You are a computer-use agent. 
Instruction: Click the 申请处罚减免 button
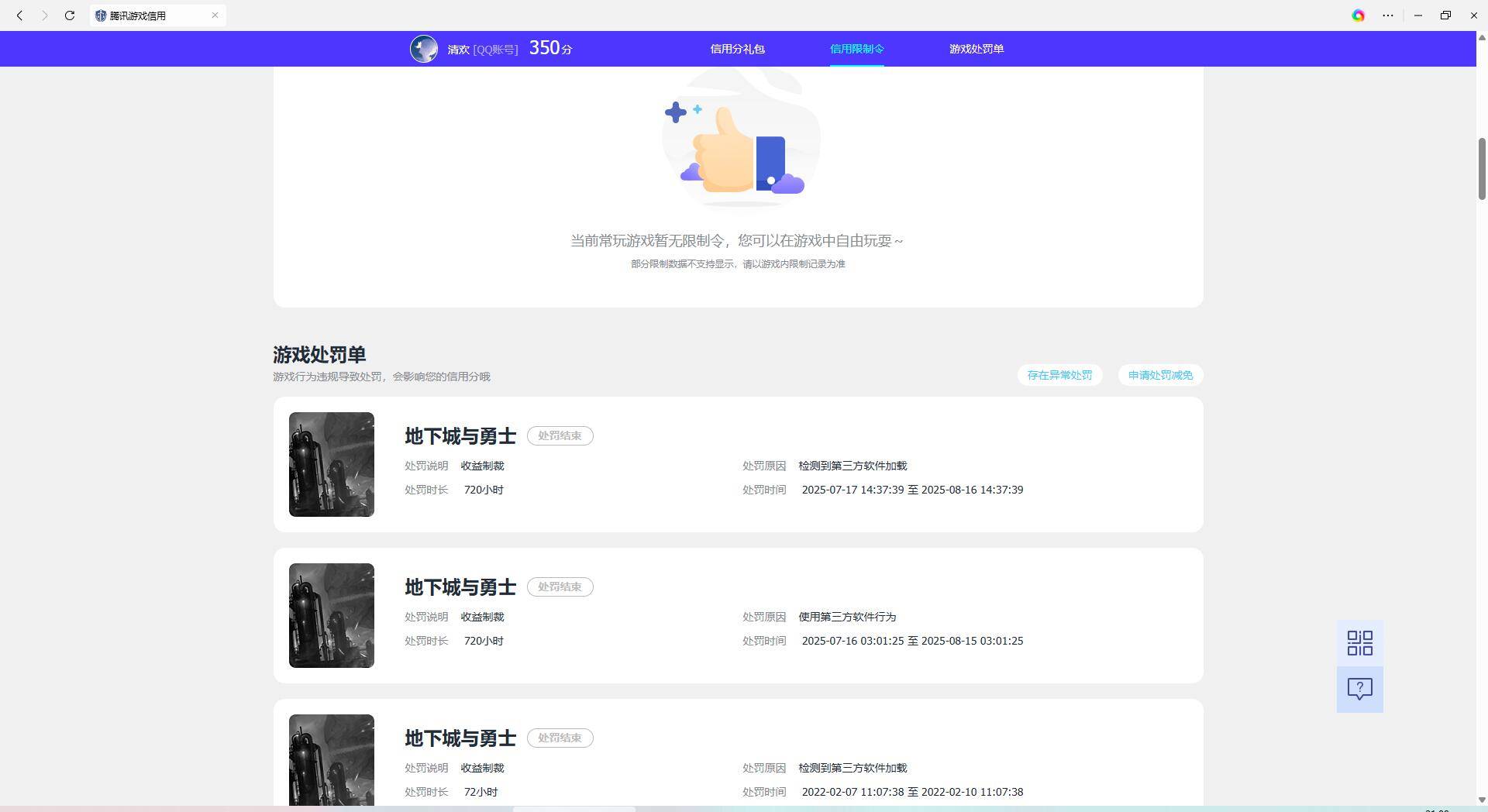[1160, 375]
